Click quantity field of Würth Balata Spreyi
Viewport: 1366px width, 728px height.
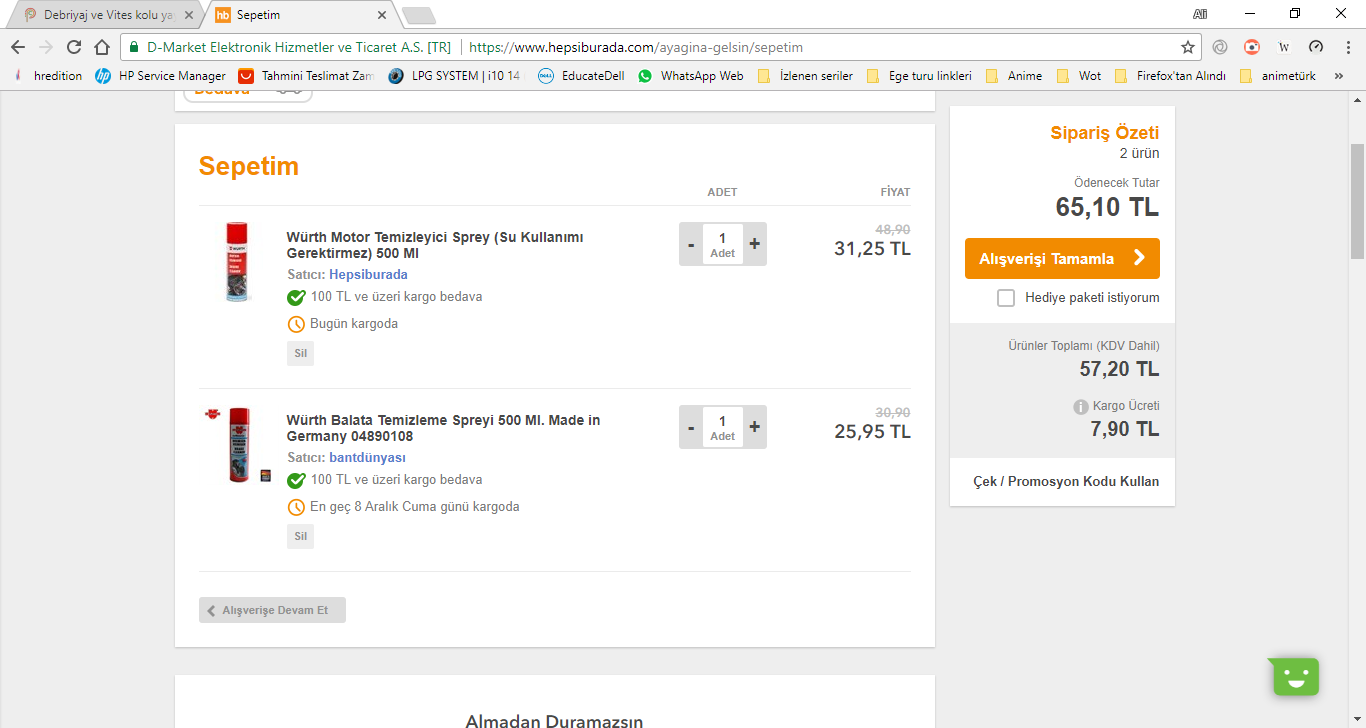[x=723, y=427]
